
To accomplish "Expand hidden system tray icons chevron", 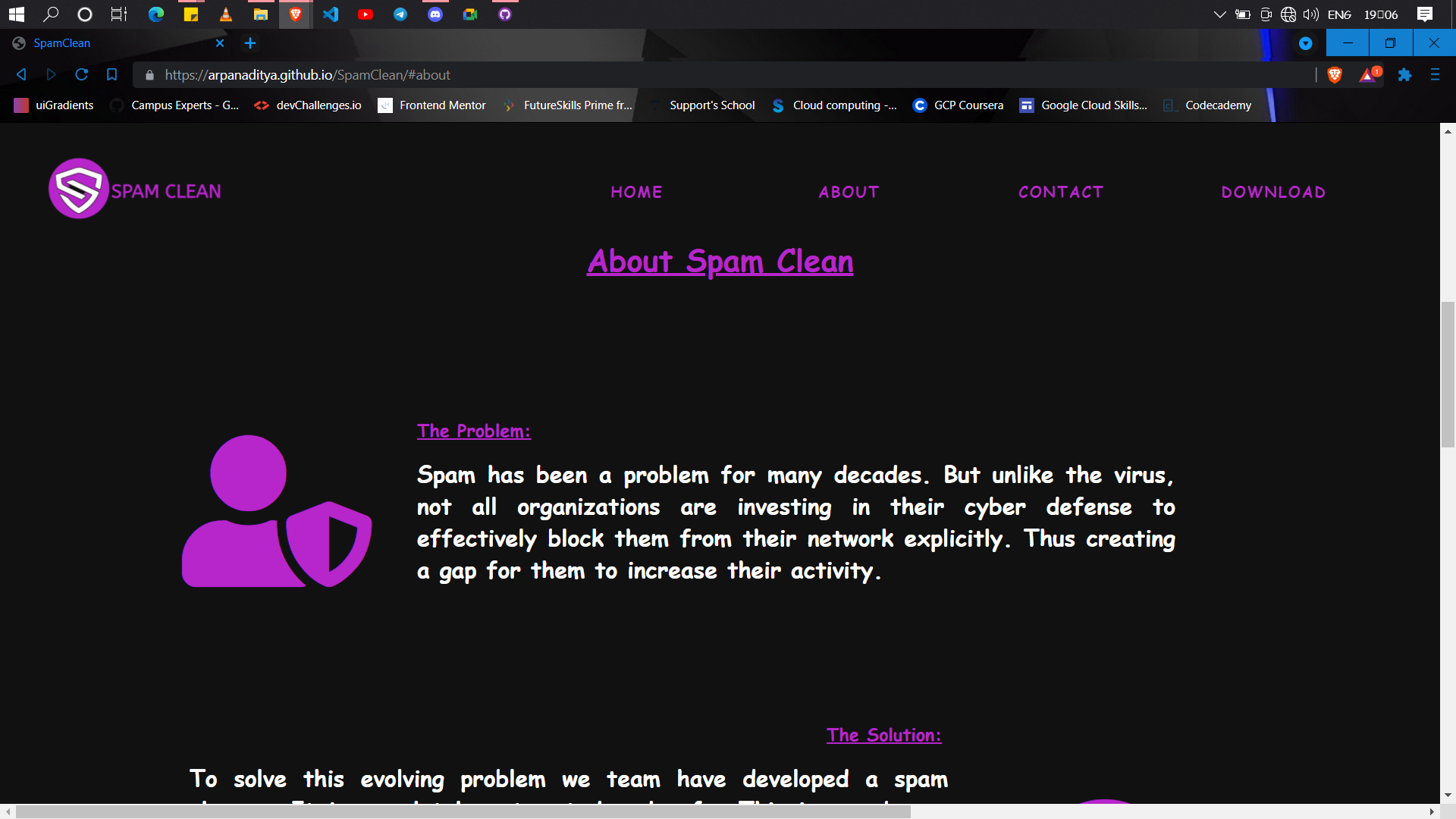I will tap(1219, 14).
